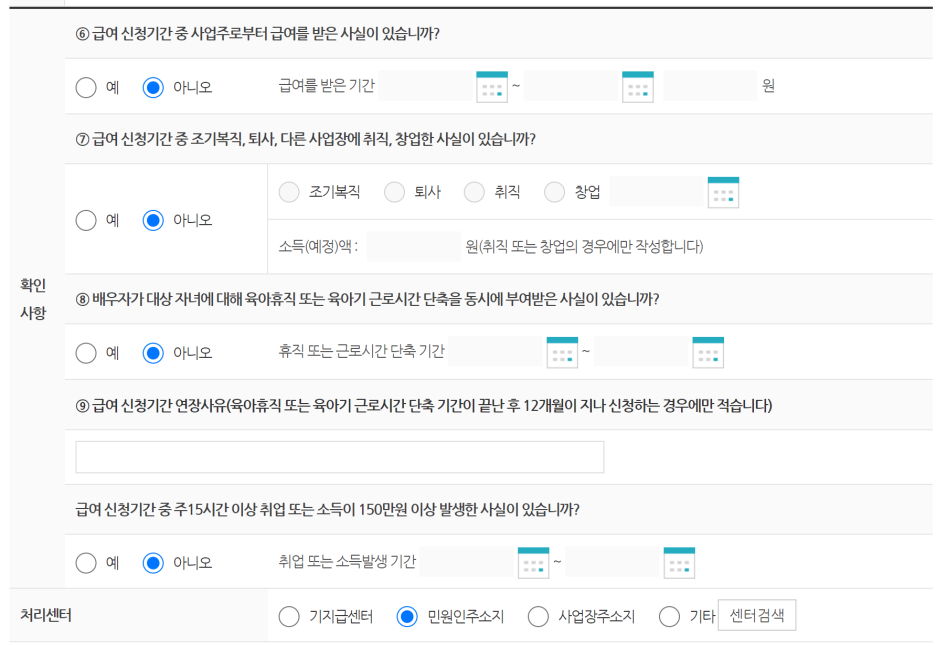Select 사업장주소지 as 처리센터
Screen dimensions: 936x646
[x=538, y=616]
